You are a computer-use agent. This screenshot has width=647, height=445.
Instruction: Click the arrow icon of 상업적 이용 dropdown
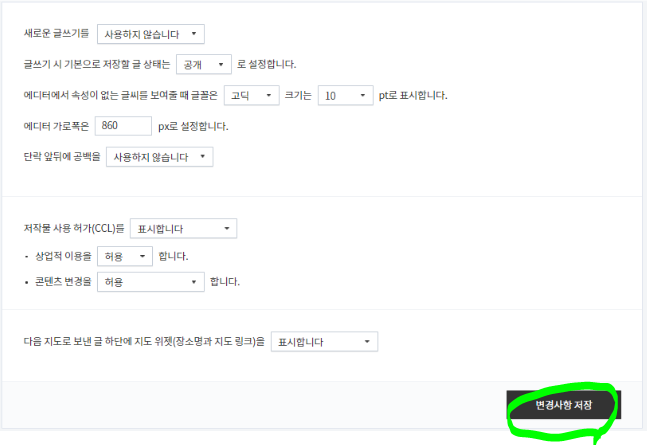tap(142, 256)
